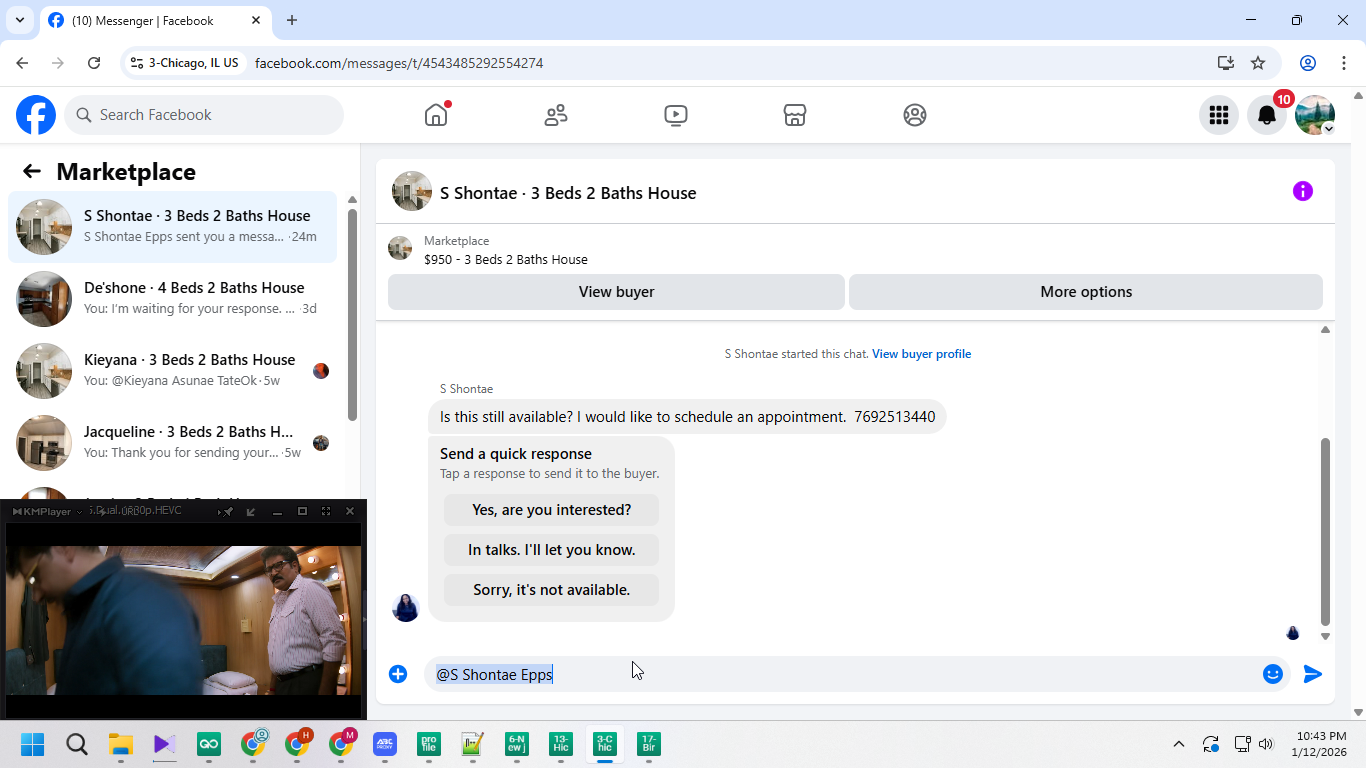Viewport: 1366px width, 768px height.
Task: Click the chat scroll-up arrow
Action: coord(1325,330)
